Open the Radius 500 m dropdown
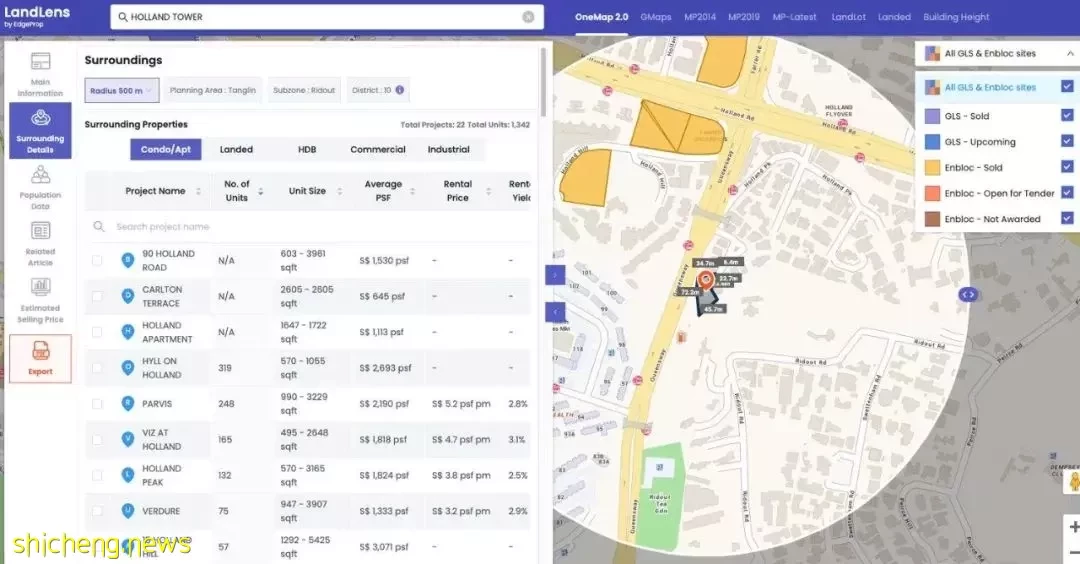 click(122, 90)
